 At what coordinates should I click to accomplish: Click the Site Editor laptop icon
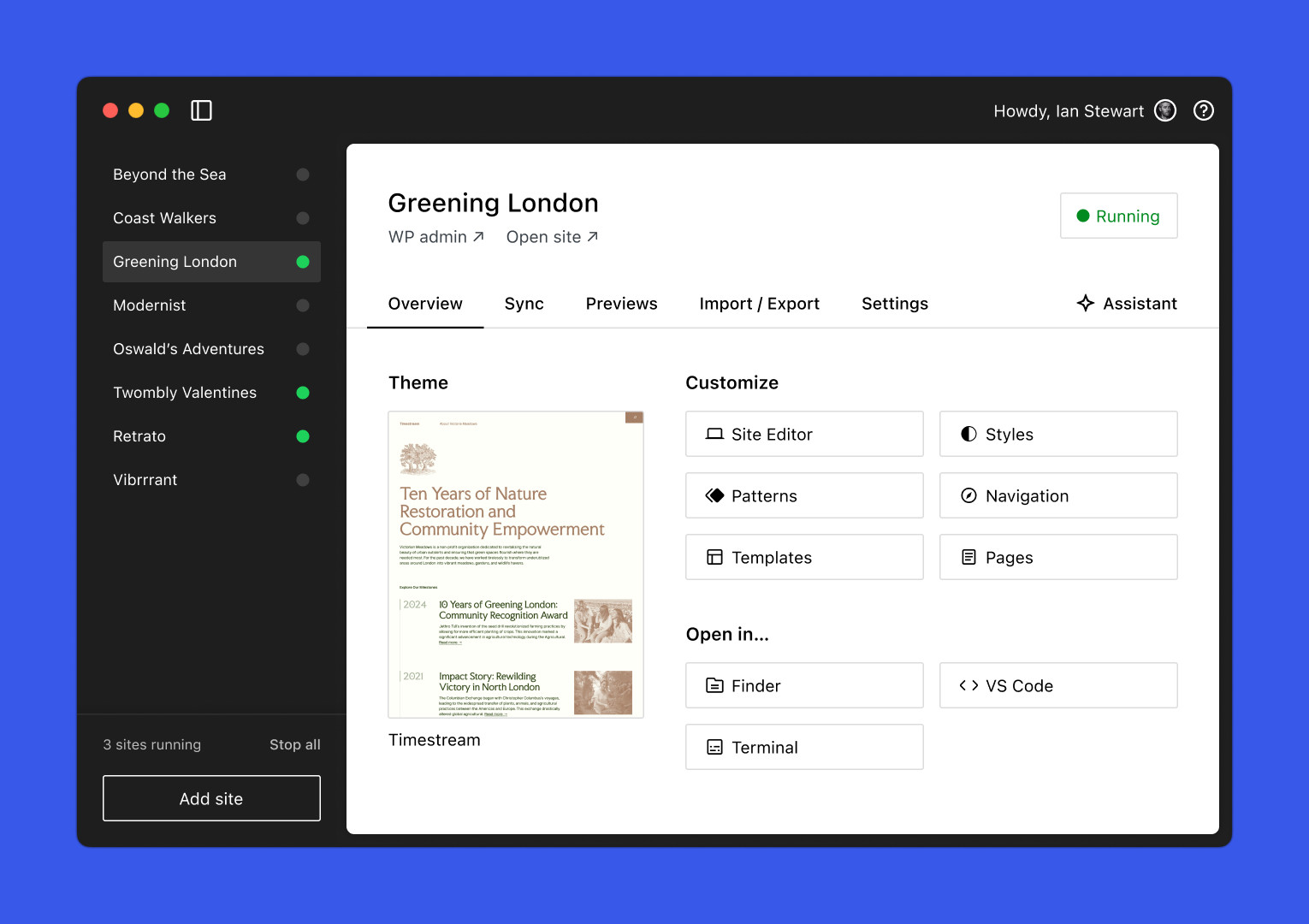pyautogui.click(x=714, y=434)
